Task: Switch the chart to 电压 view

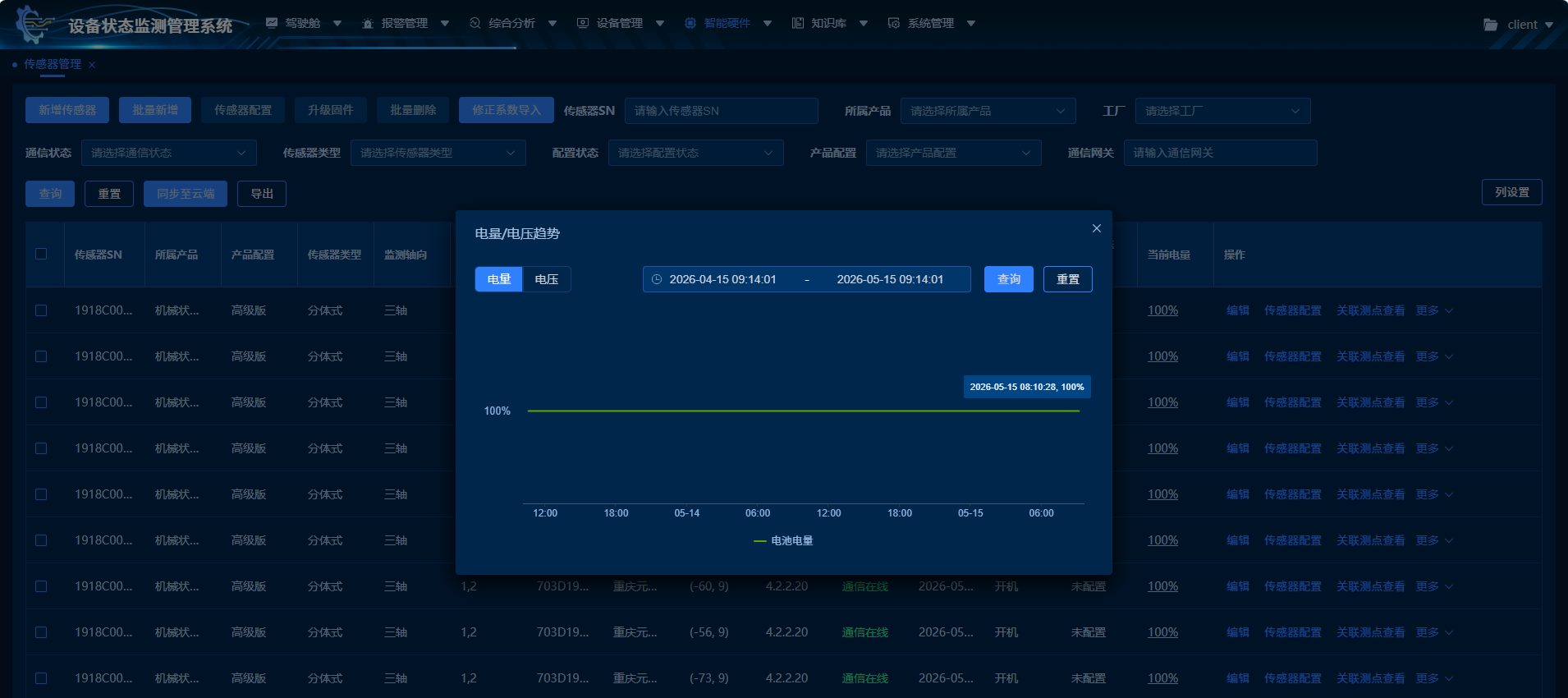Action: 547,279
